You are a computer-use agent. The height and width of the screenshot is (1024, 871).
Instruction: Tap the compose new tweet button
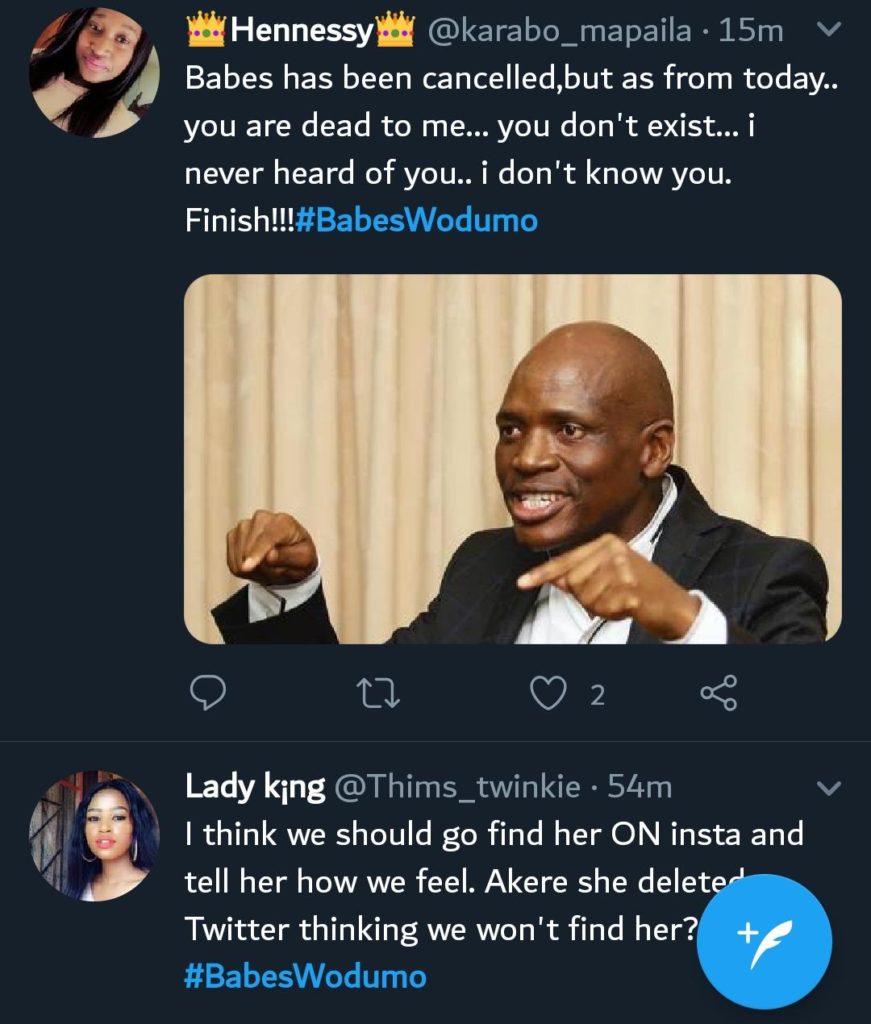[x=764, y=940]
